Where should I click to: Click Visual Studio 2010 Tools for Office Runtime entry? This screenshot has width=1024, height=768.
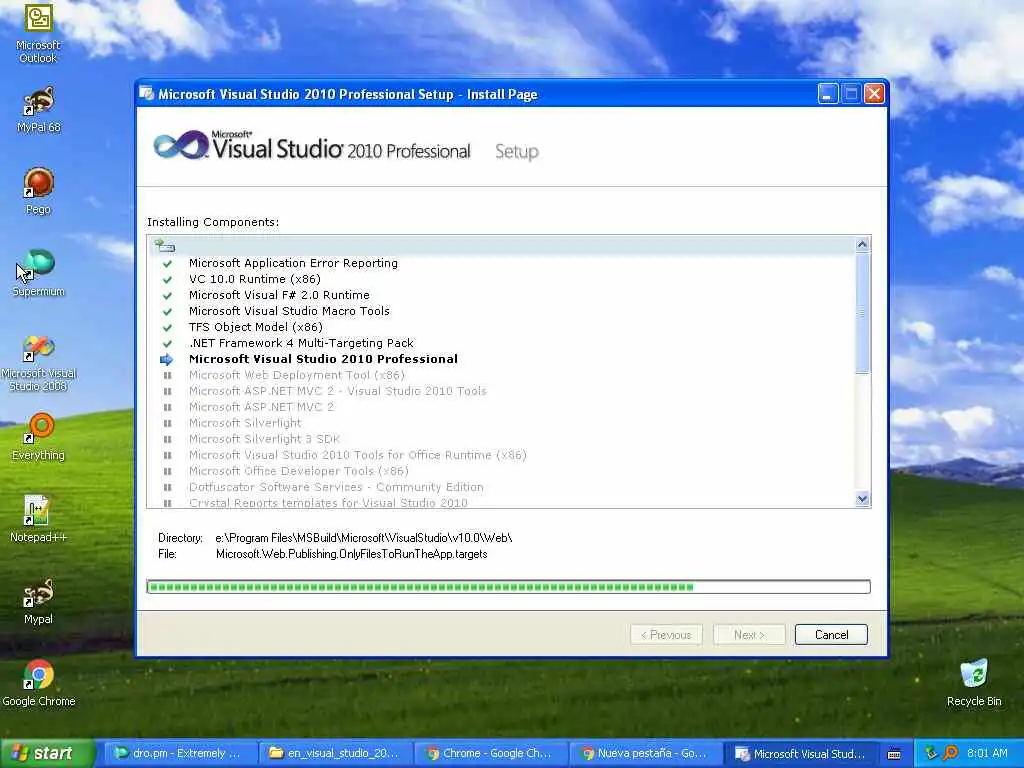(357, 455)
